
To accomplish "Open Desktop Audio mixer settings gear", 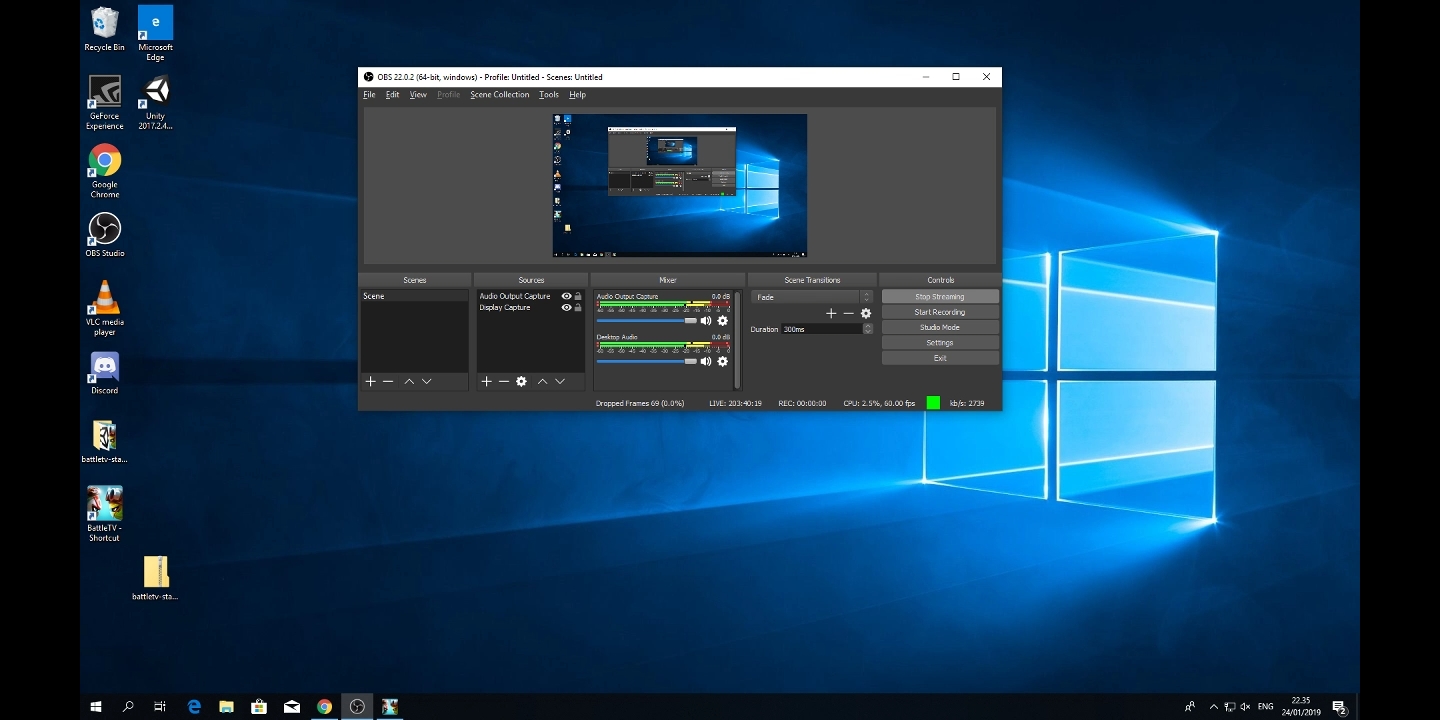I will click(x=723, y=362).
